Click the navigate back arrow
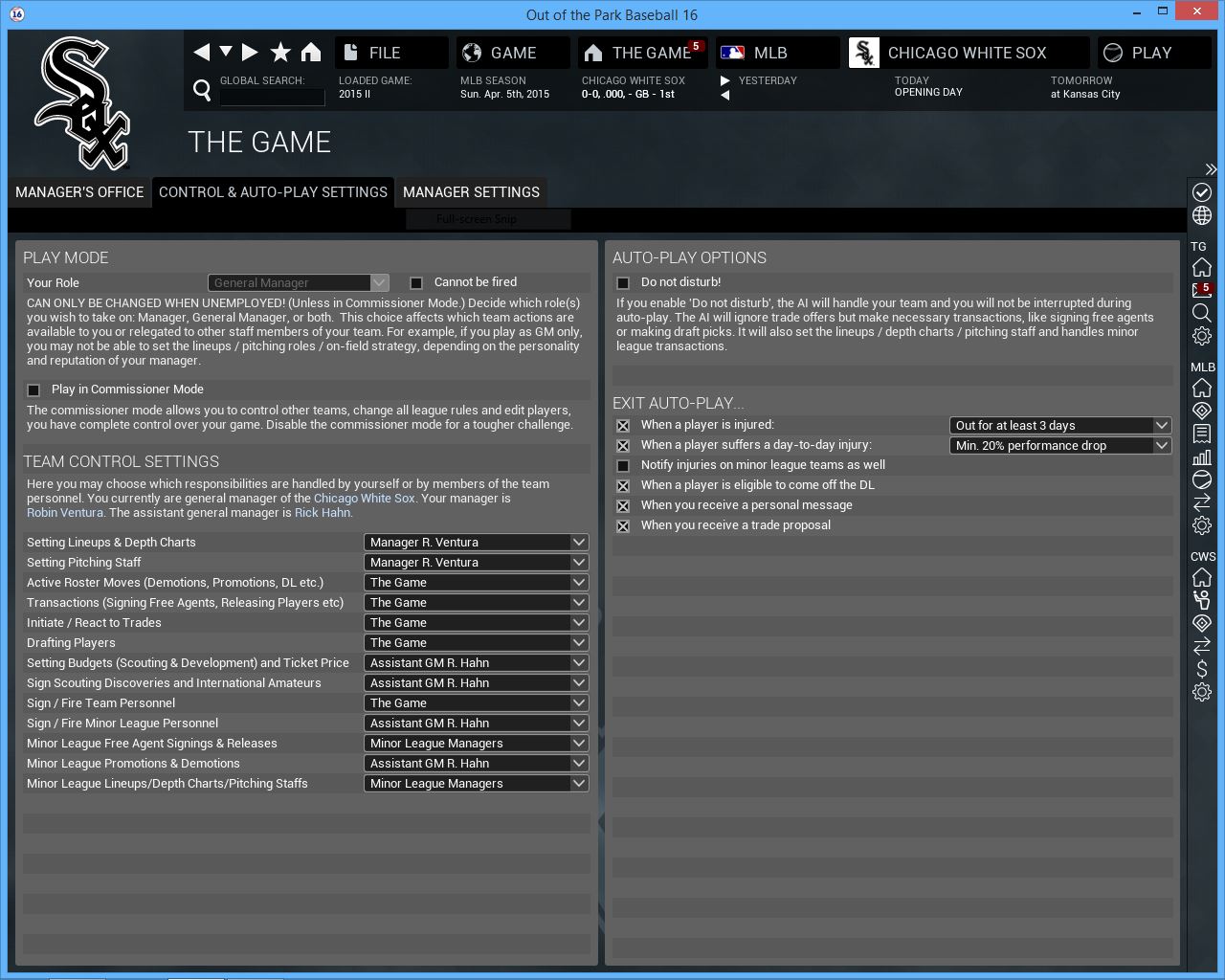This screenshot has width=1225, height=980. click(x=201, y=53)
